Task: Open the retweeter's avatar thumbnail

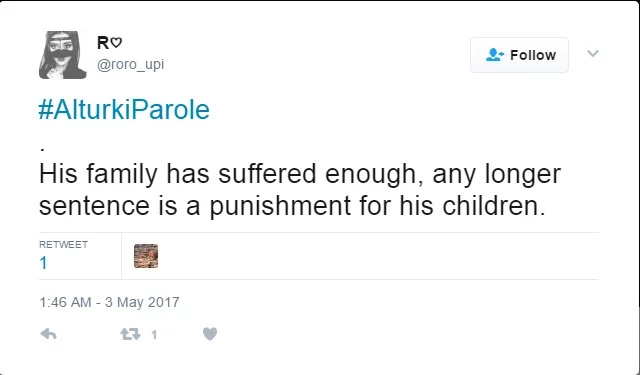Action: point(146,256)
